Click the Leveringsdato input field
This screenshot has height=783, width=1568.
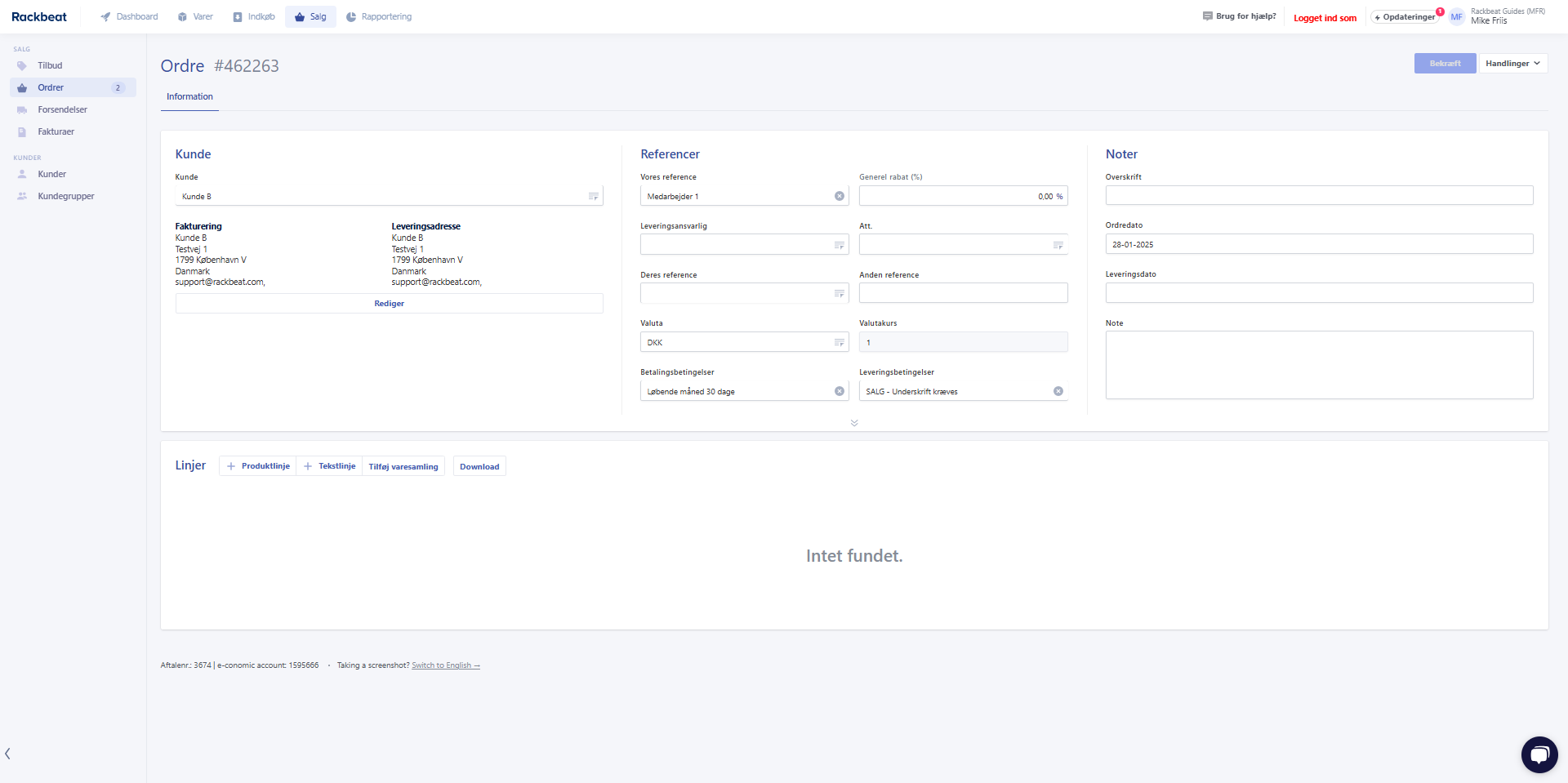[x=1318, y=293]
